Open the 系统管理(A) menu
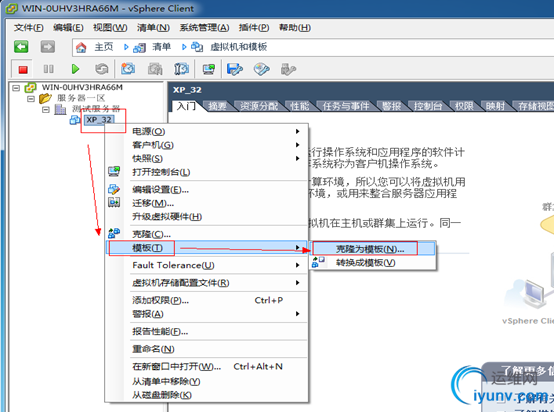The width and height of the screenshot is (554, 412). [x=204, y=28]
